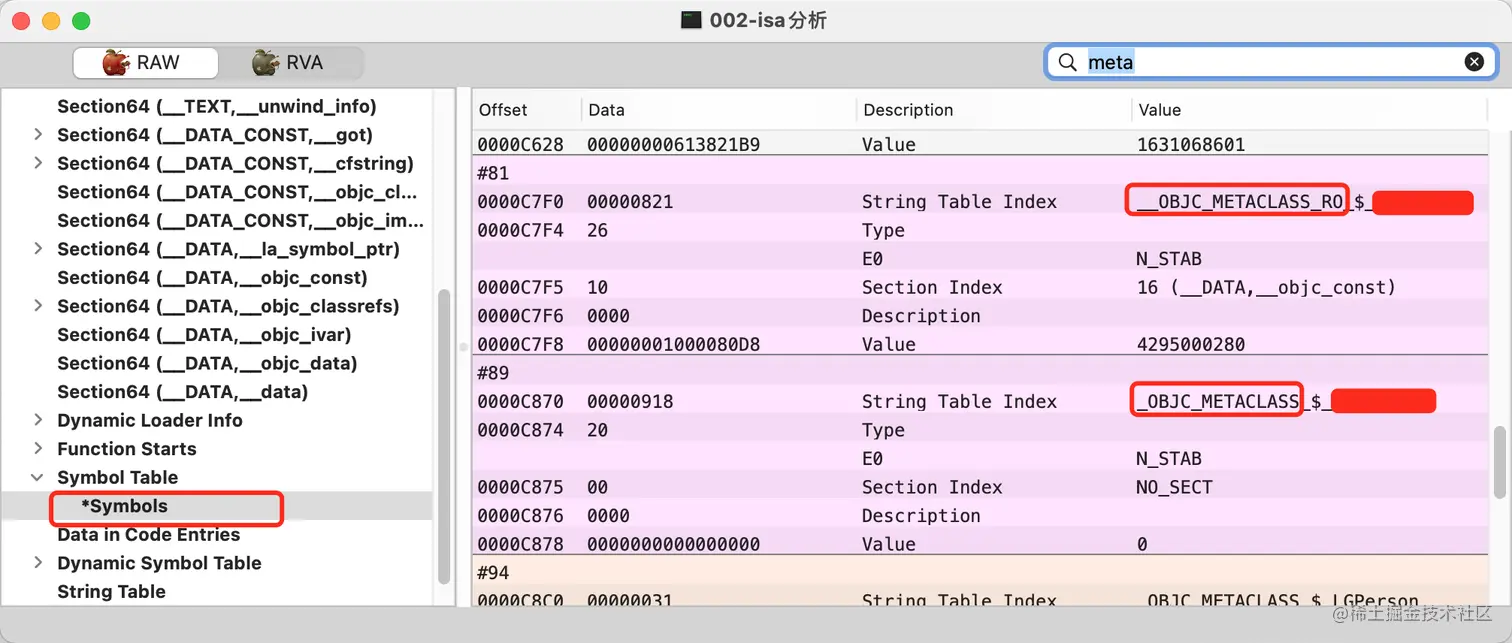Switch to the RAW view toggle
This screenshot has height=643, width=1512.
pos(146,63)
